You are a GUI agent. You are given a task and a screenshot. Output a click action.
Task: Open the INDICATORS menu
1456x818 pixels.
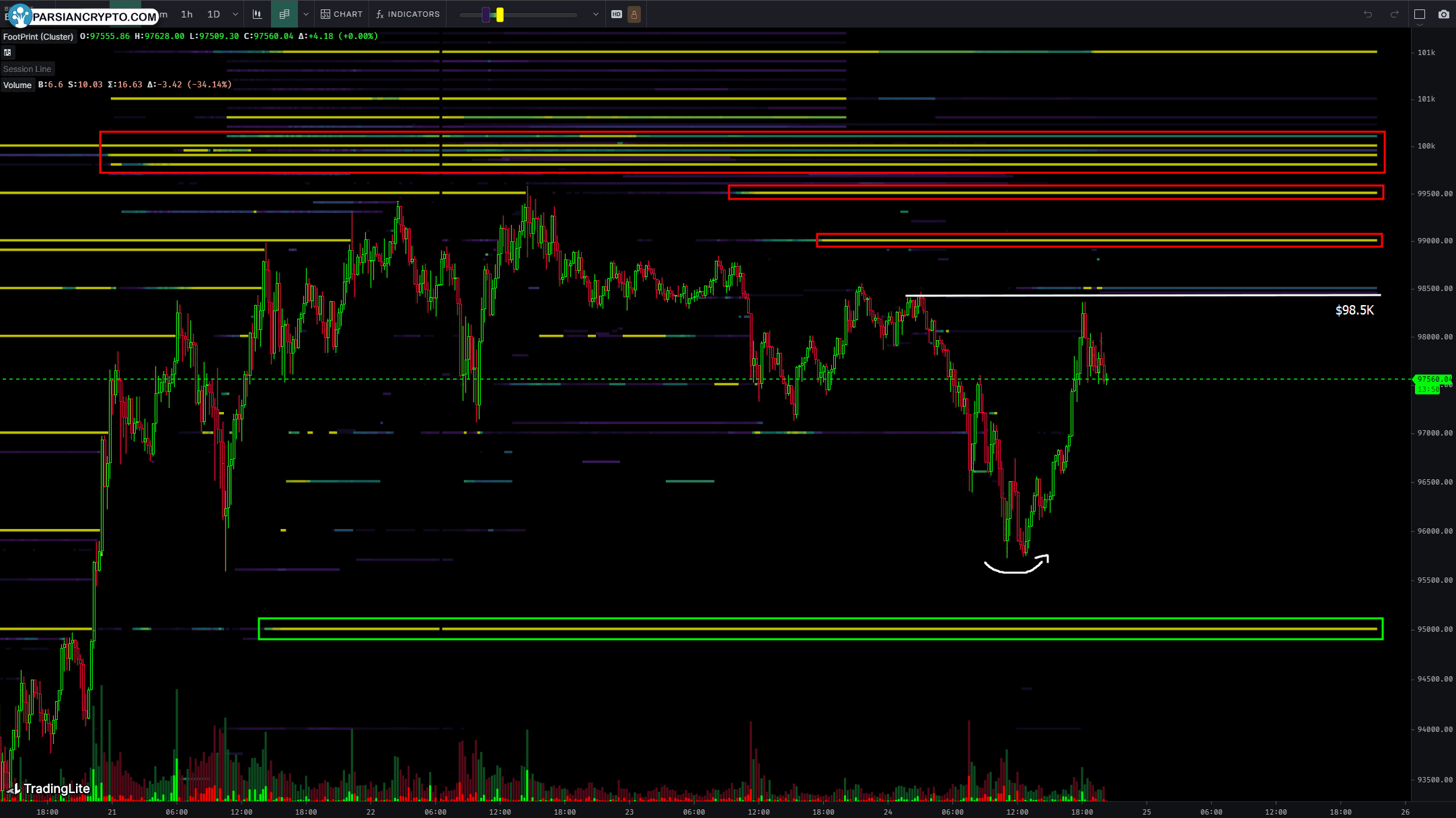pyautogui.click(x=408, y=14)
